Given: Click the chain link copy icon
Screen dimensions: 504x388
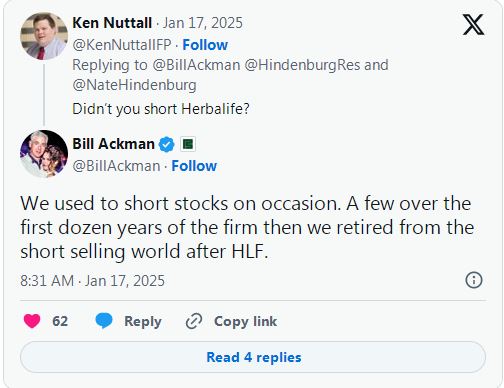Looking at the screenshot, I should 194,321.
